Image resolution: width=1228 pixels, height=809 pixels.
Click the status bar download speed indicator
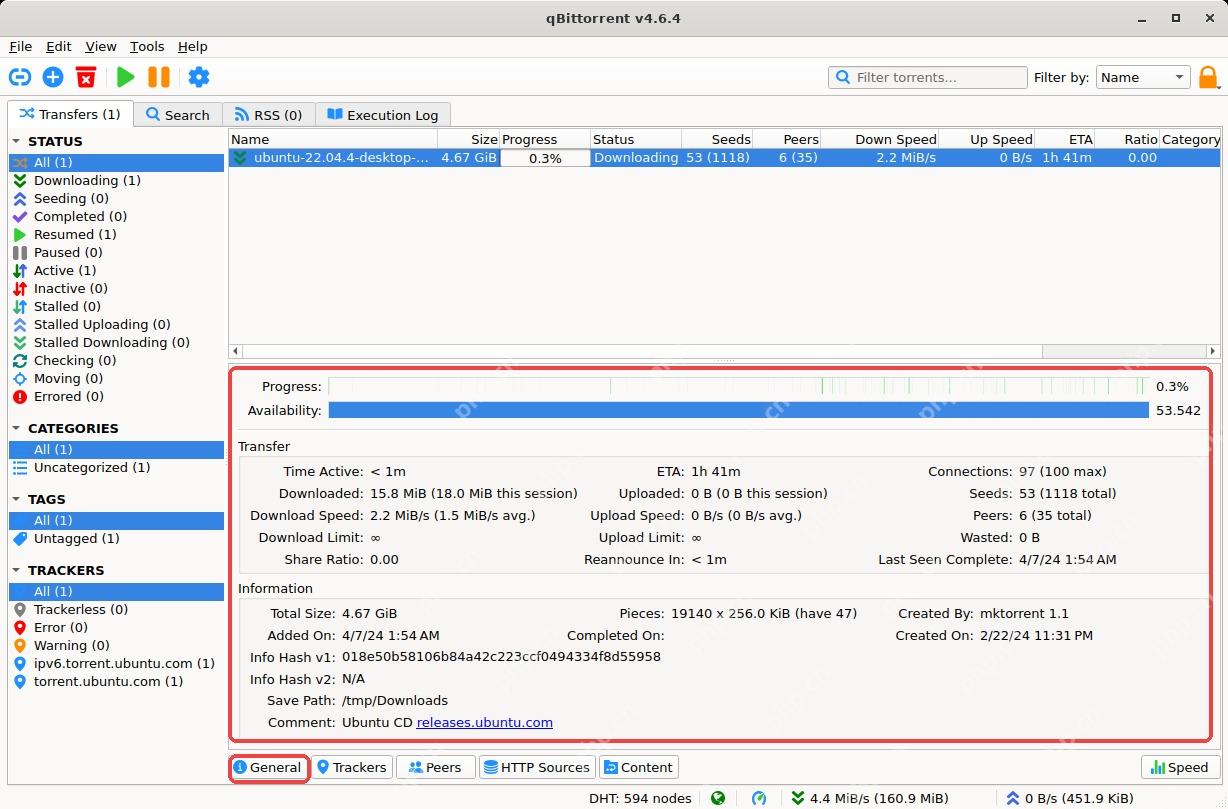pos(869,798)
